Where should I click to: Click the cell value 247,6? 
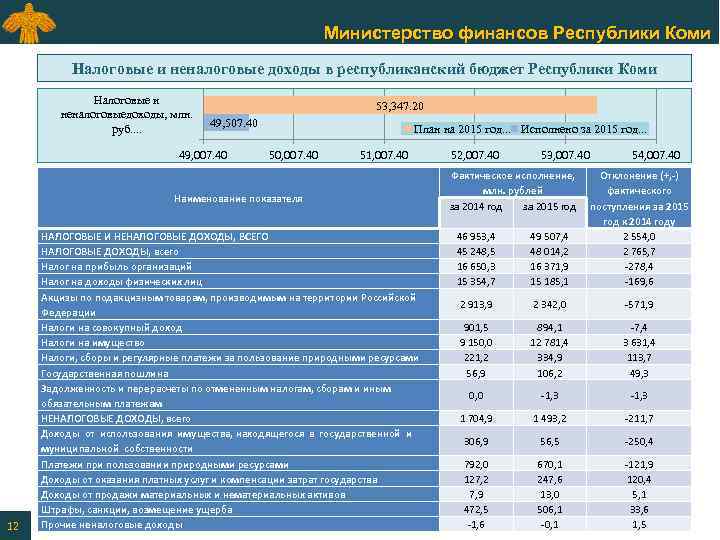click(549, 479)
